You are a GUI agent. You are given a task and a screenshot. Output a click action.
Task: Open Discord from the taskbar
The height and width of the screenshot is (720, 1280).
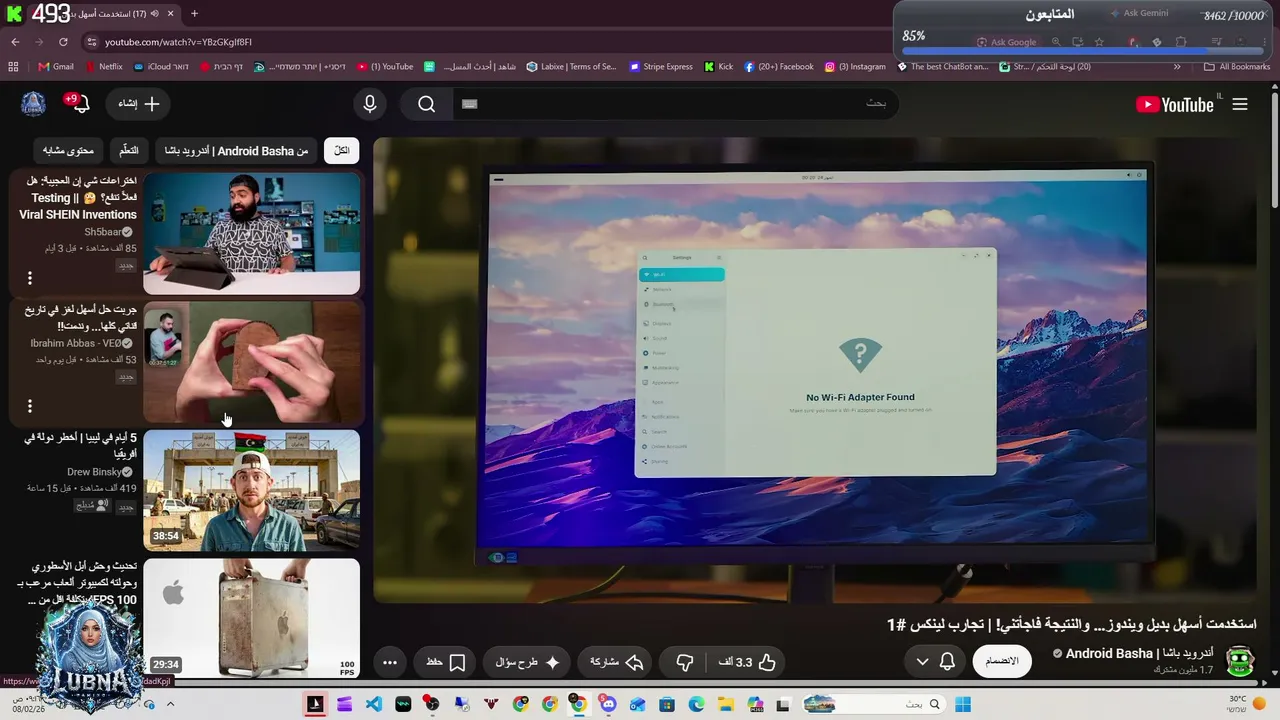pos(608,705)
